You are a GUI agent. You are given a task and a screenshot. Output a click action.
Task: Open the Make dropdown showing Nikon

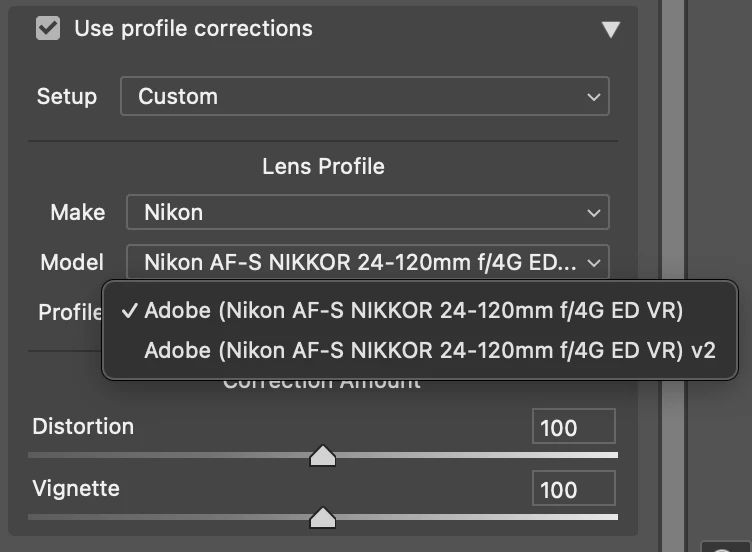coord(368,212)
